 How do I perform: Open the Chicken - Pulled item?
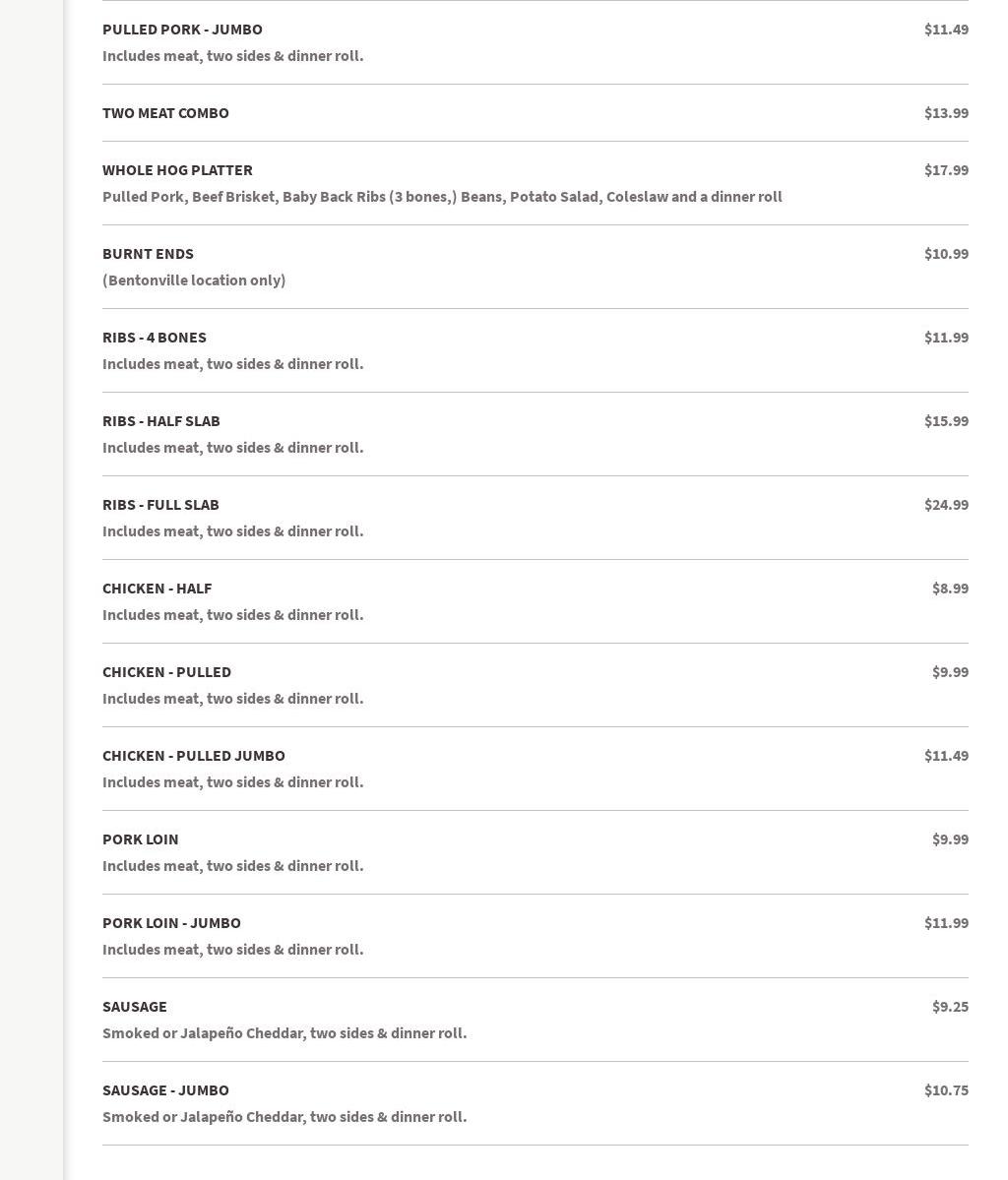(x=166, y=672)
